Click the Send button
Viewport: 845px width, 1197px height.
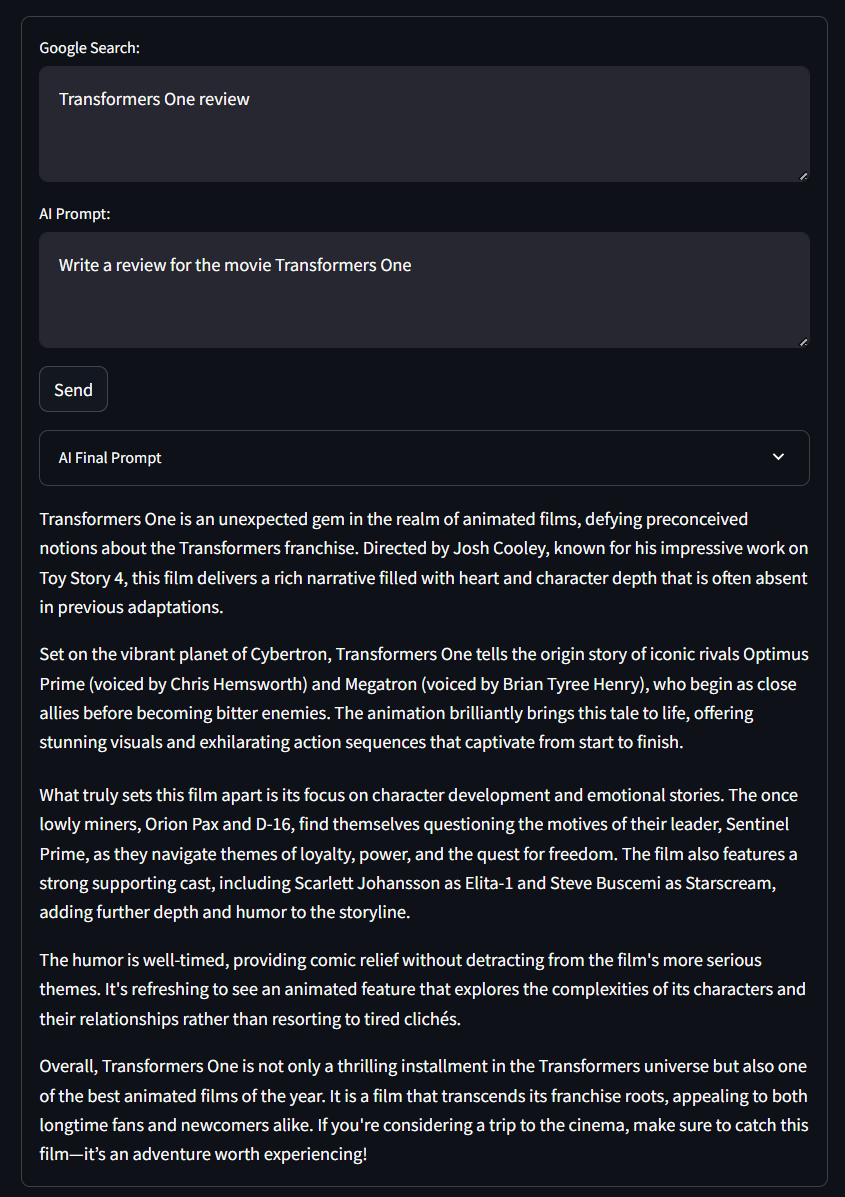tap(73, 390)
